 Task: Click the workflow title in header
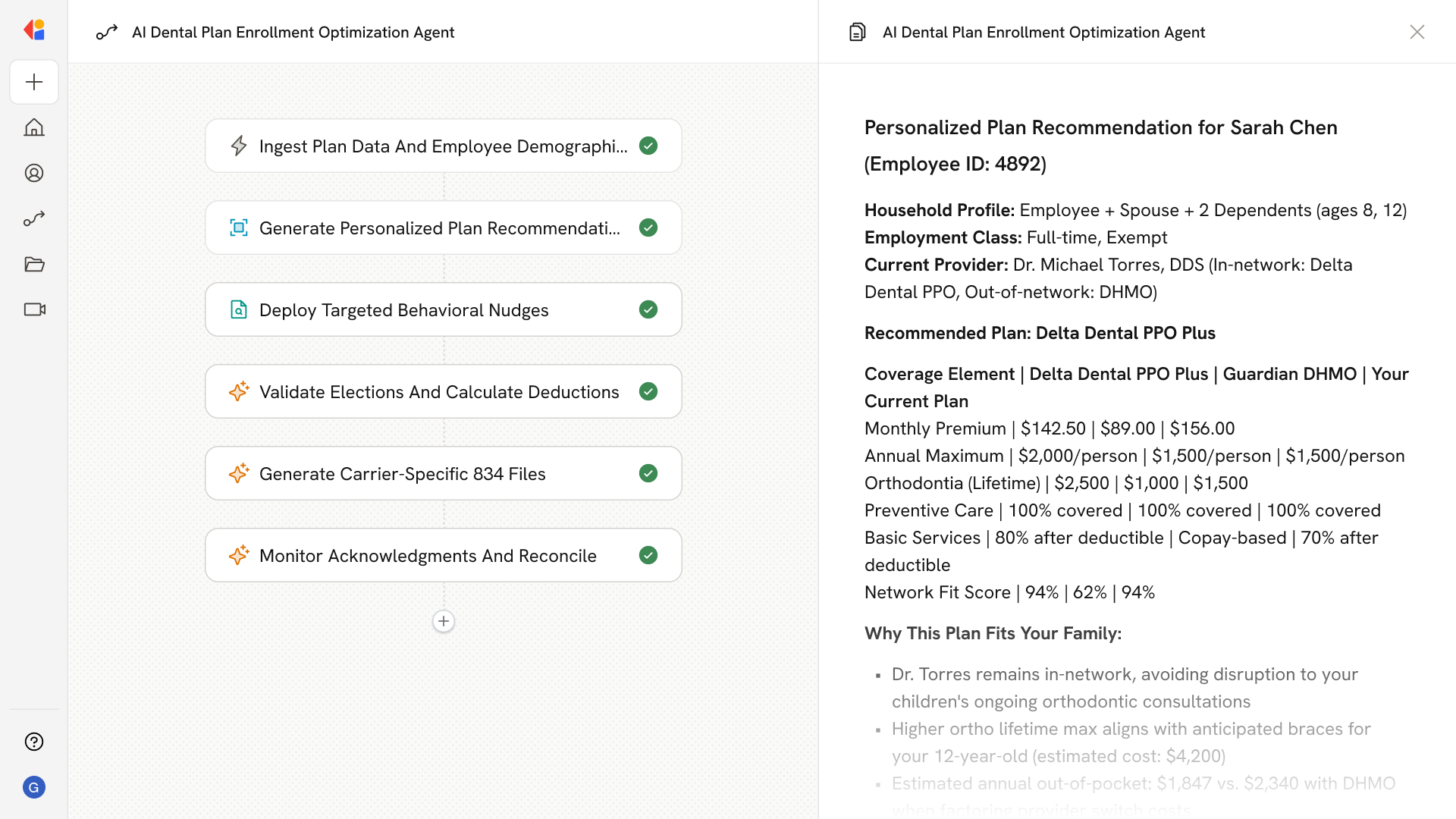click(x=293, y=32)
